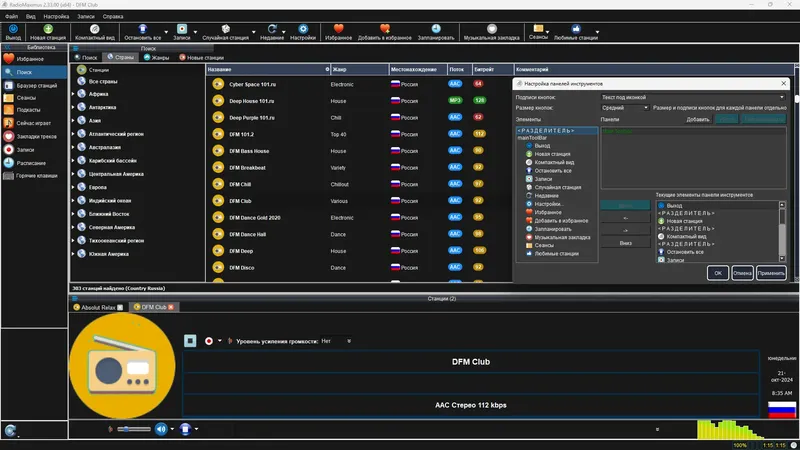The image size is (800, 450).
Task: Add a station with Новая станция toolbar icon
Action: [x=48, y=29]
